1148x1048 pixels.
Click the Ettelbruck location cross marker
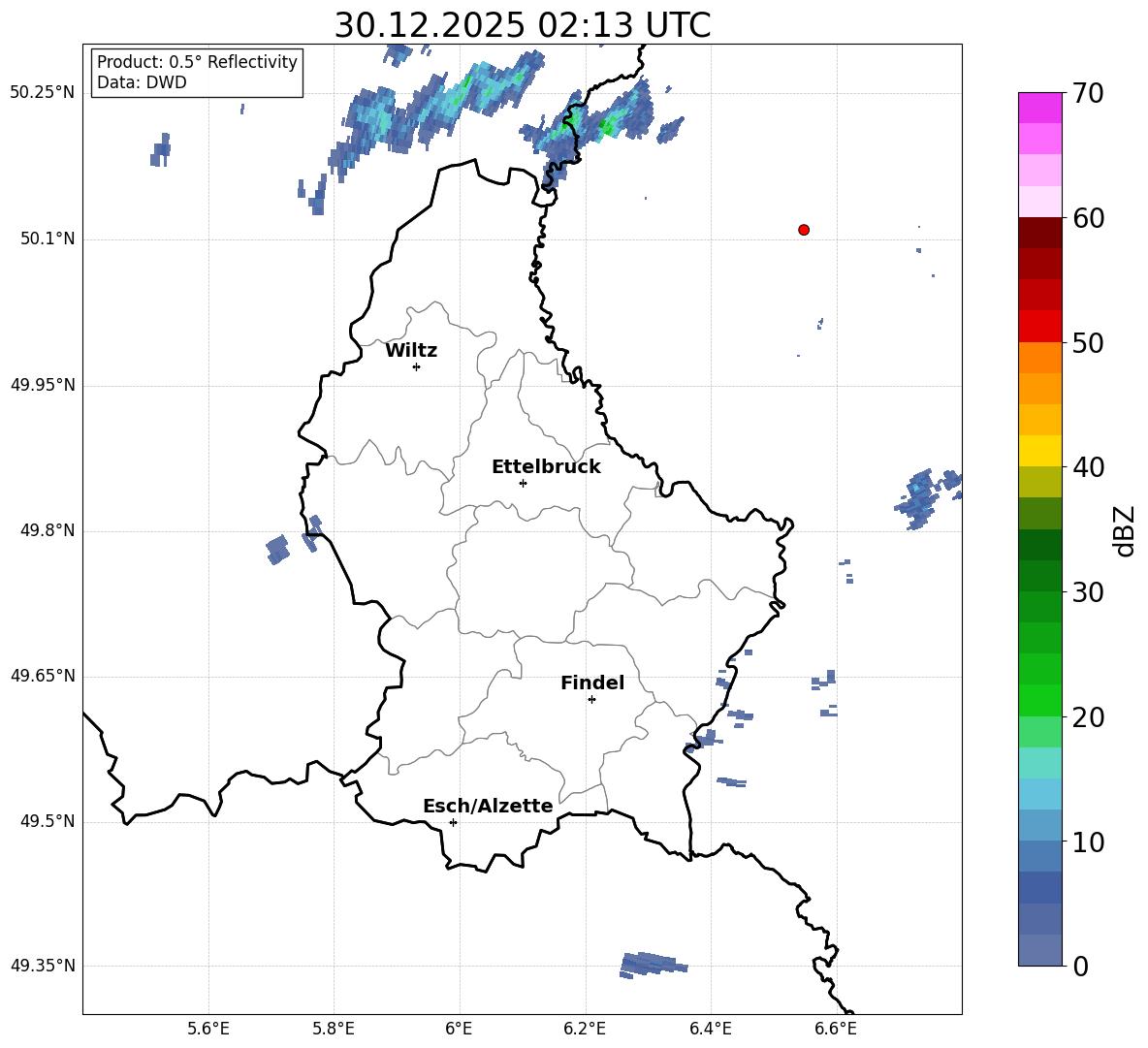(x=523, y=483)
